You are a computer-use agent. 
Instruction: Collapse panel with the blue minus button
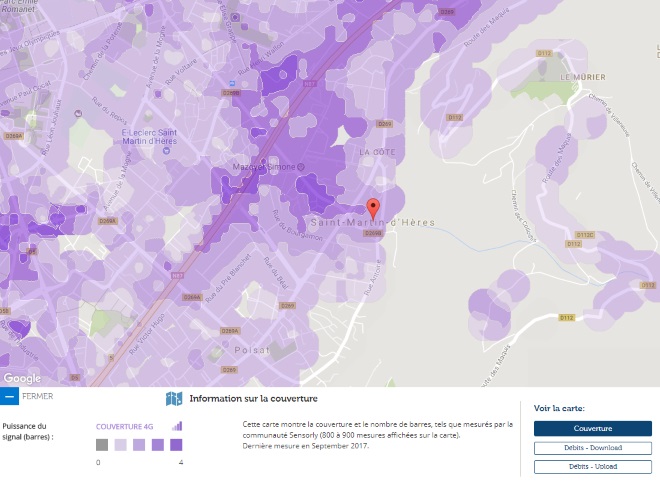point(9,396)
